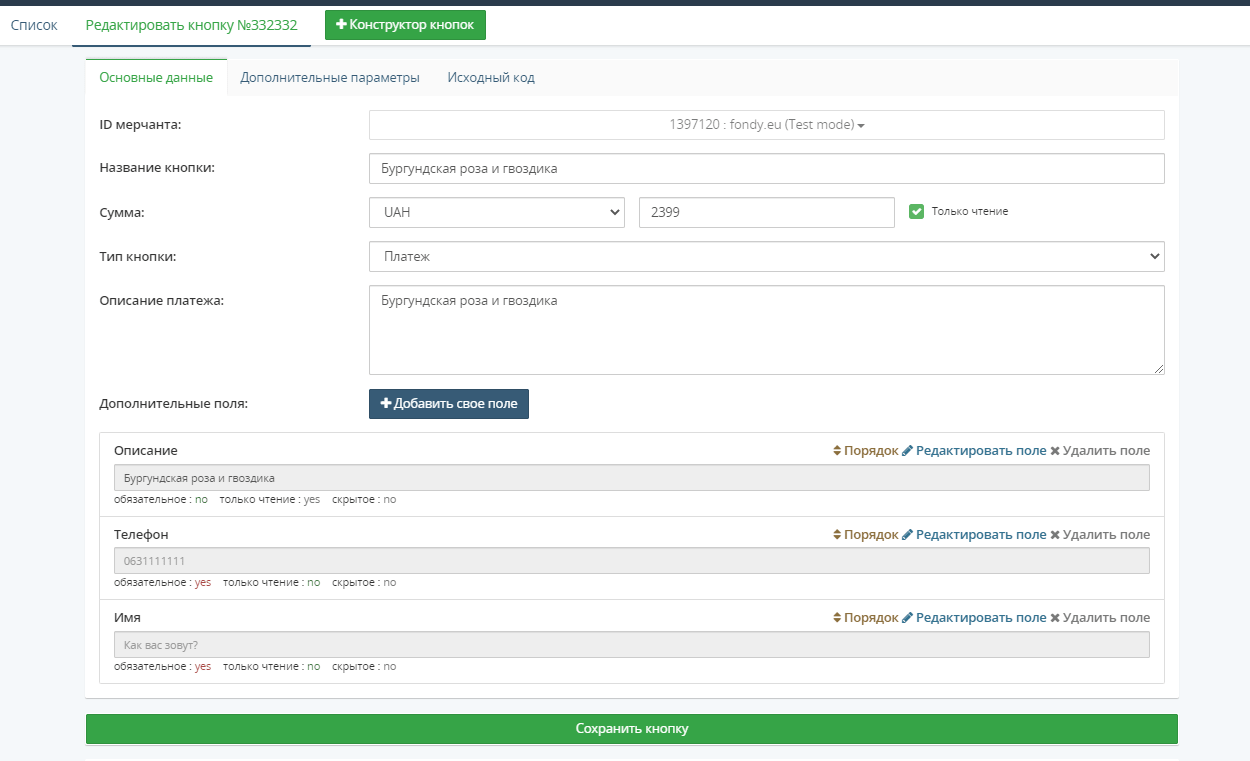Go to the Список tab
This screenshot has height=761, width=1250.
pyautogui.click(x=34, y=25)
